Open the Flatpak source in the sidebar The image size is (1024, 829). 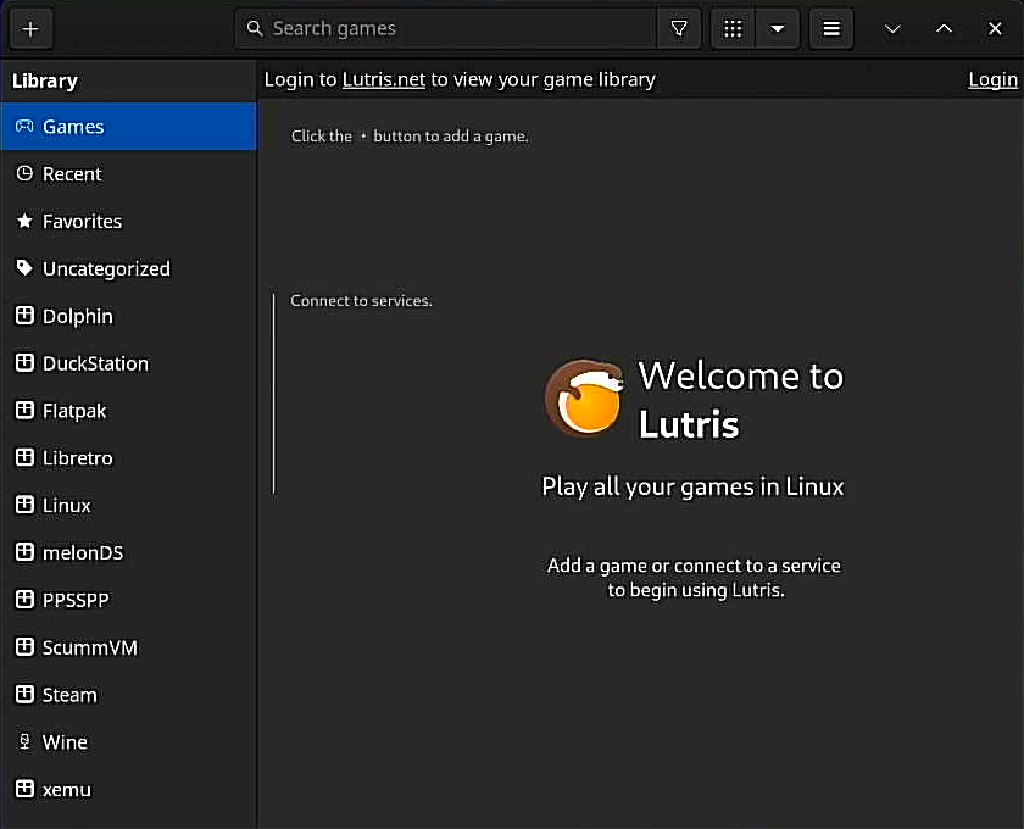[x=73, y=410]
